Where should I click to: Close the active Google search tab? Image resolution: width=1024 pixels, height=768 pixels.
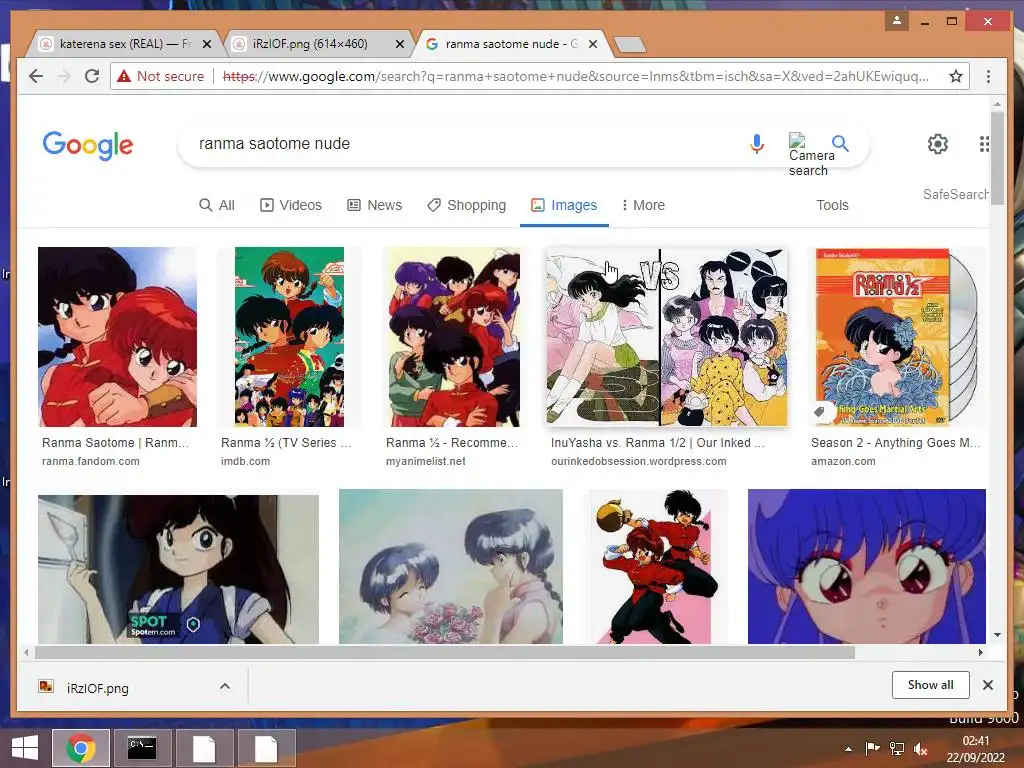click(592, 44)
